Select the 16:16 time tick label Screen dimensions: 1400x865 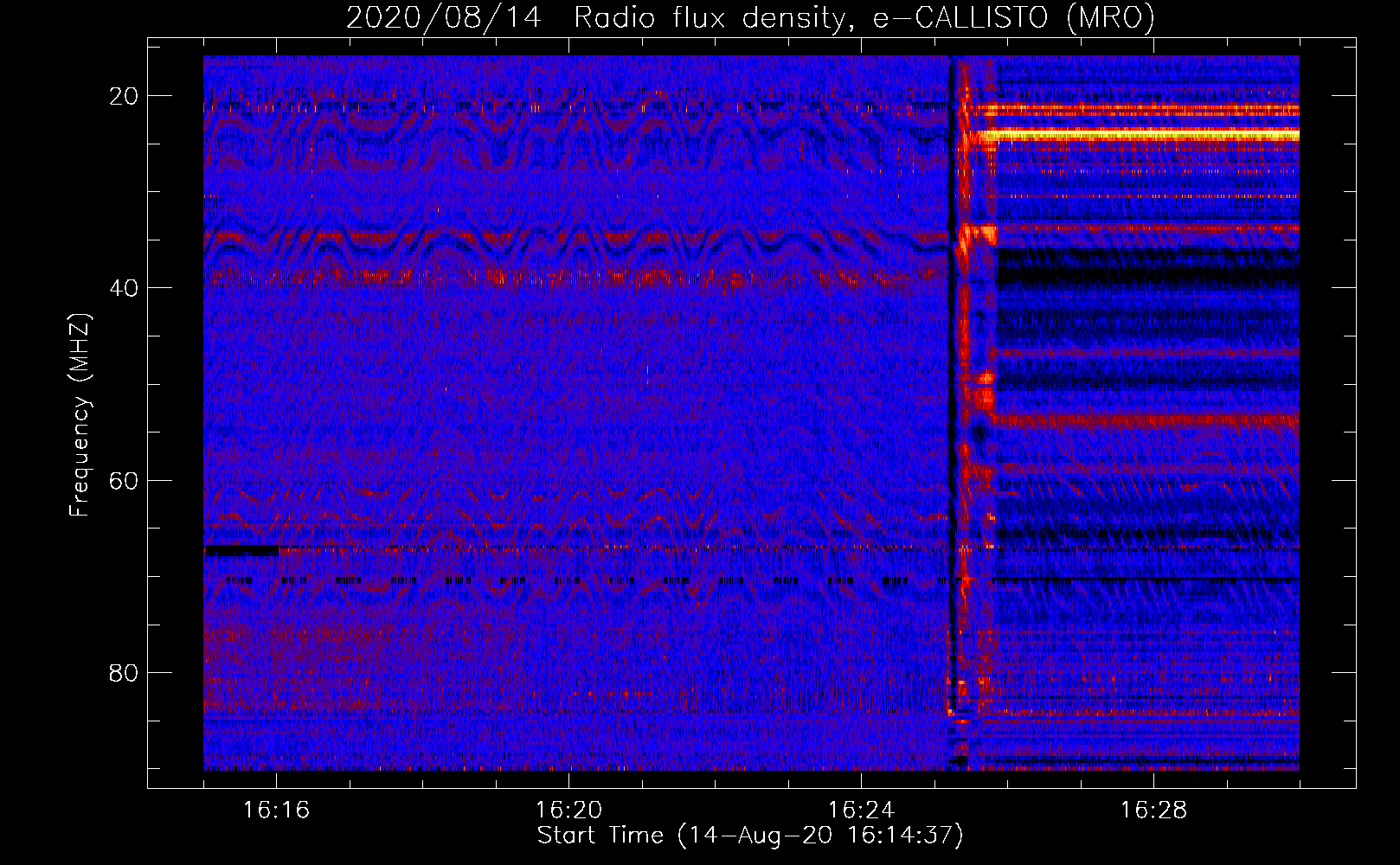pyautogui.click(x=277, y=811)
